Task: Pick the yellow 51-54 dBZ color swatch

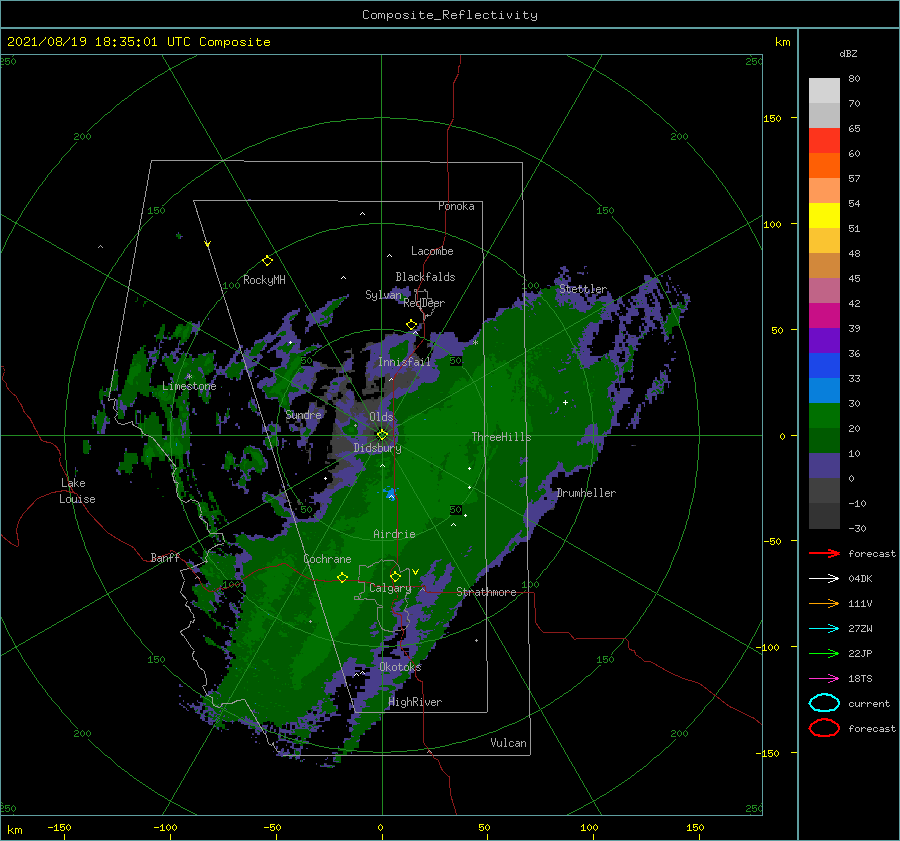Action: [824, 216]
